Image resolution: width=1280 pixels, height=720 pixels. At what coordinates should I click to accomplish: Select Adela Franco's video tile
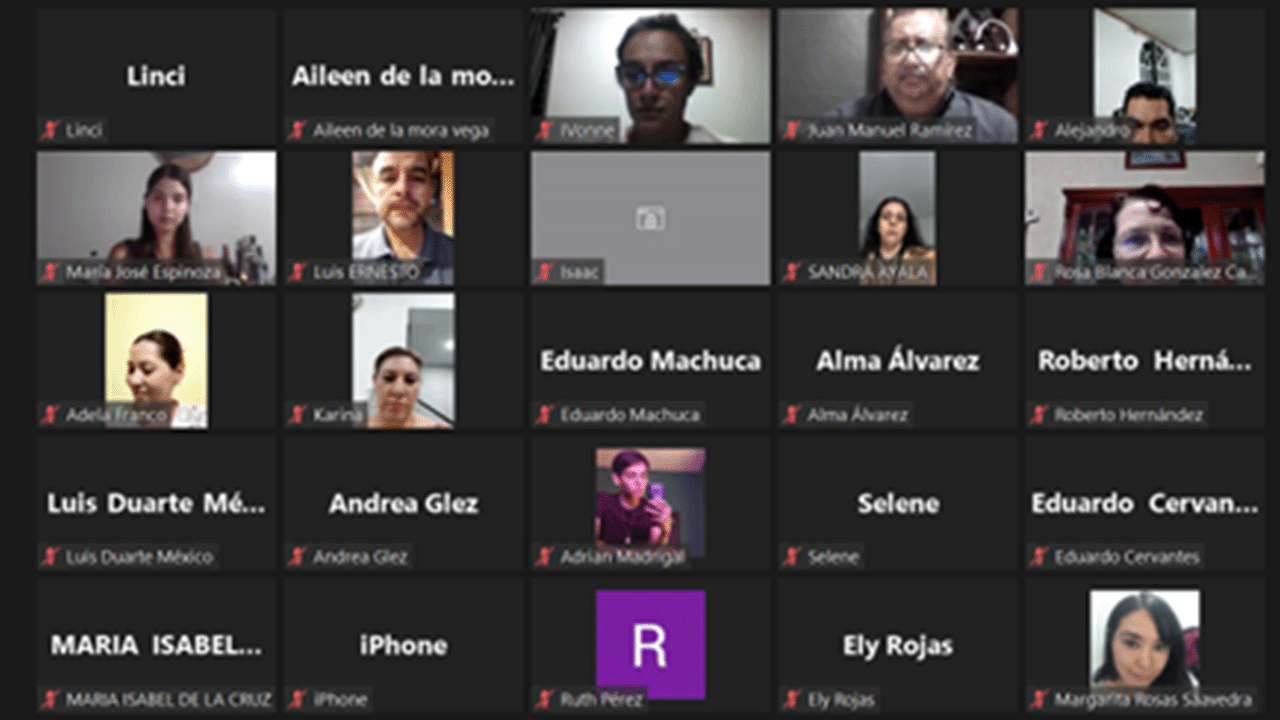156,361
